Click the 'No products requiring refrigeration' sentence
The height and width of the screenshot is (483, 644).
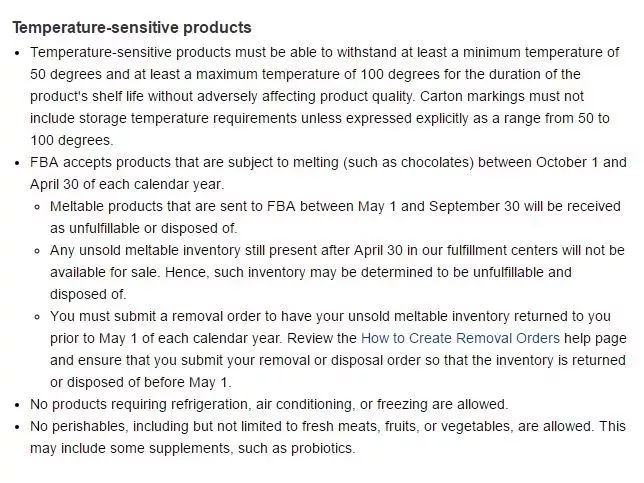269,404
